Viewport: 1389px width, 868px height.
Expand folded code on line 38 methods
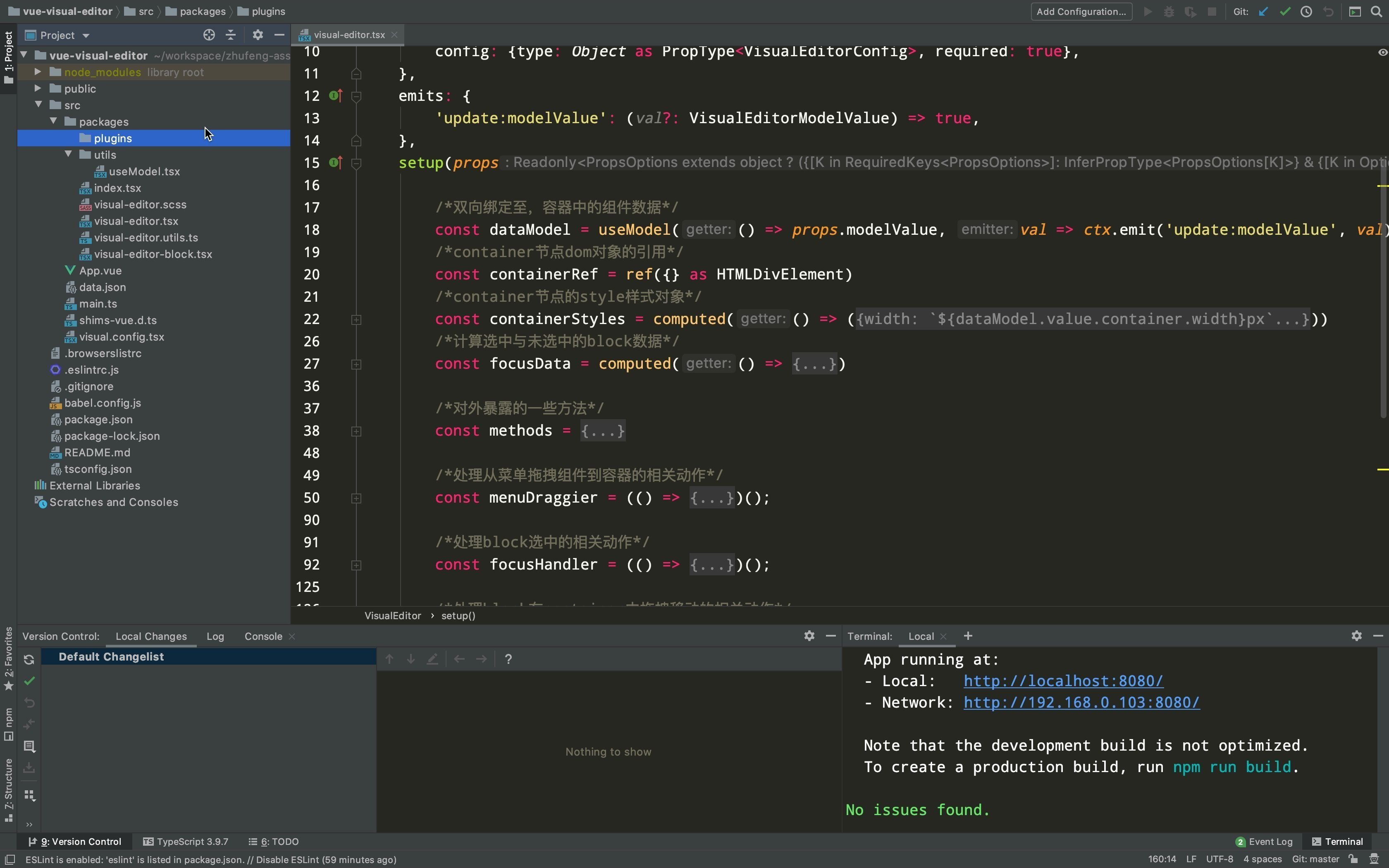(602, 431)
